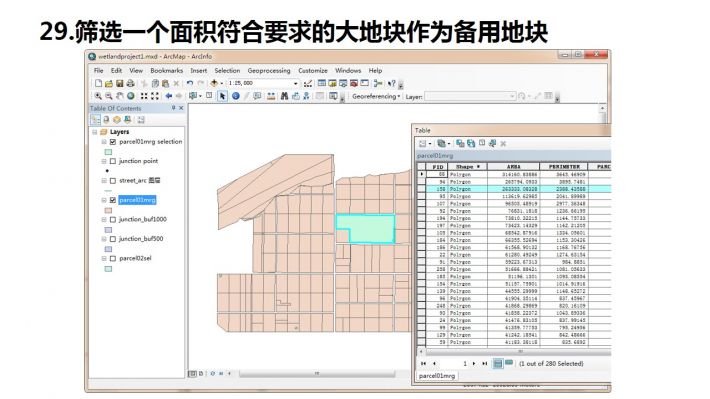Screen dimensions: 710x399
Task: Click the Full Extent globe icon
Action: pyautogui.click(x=130, y=96)
